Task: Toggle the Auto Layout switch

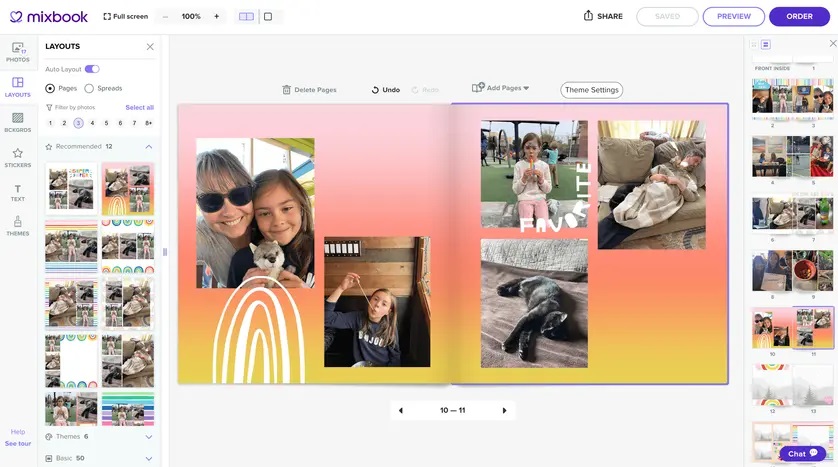Action: [x=92, y=69]
